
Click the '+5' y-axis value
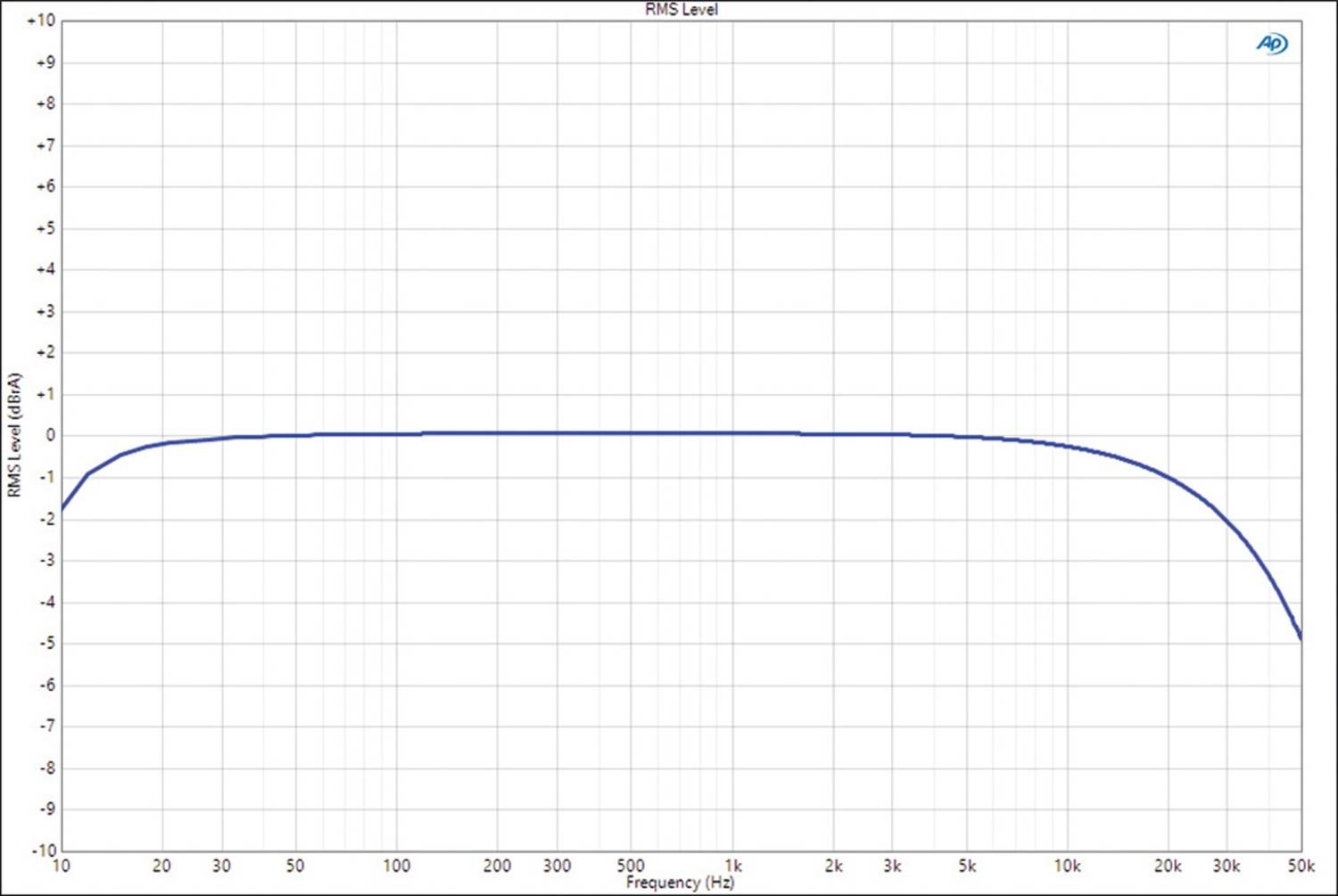(x=45, y=228)
